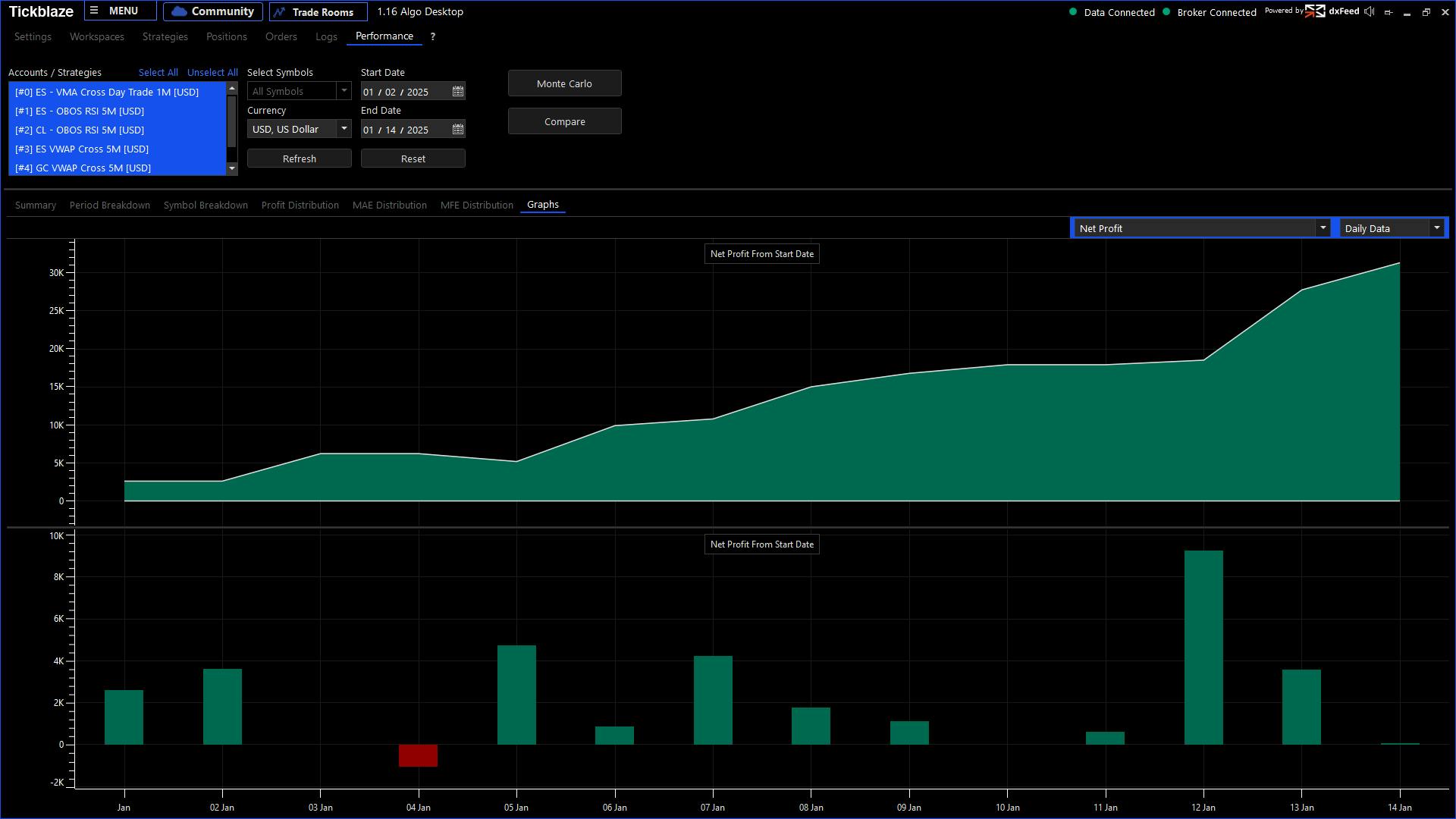Click the Unselect All link
The width and height of the screenshot is (1456, 819).
212,73
